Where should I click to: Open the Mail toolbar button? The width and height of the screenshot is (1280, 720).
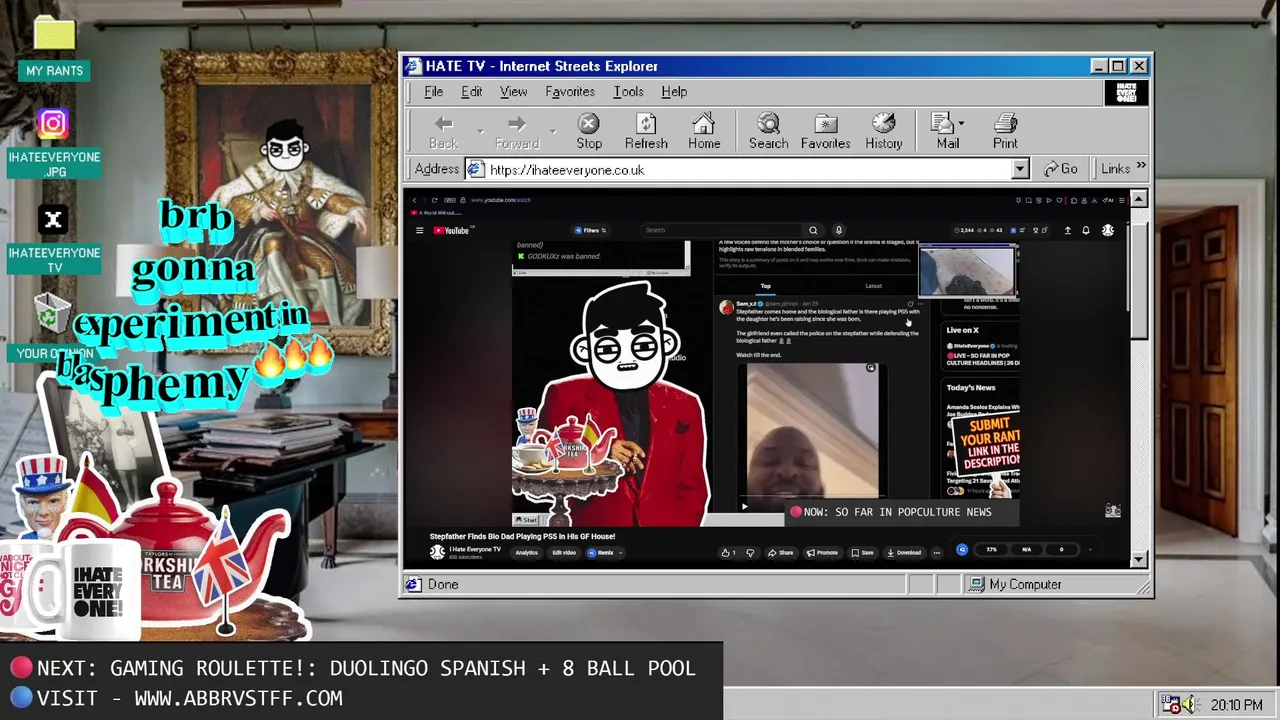click(946, 132)
